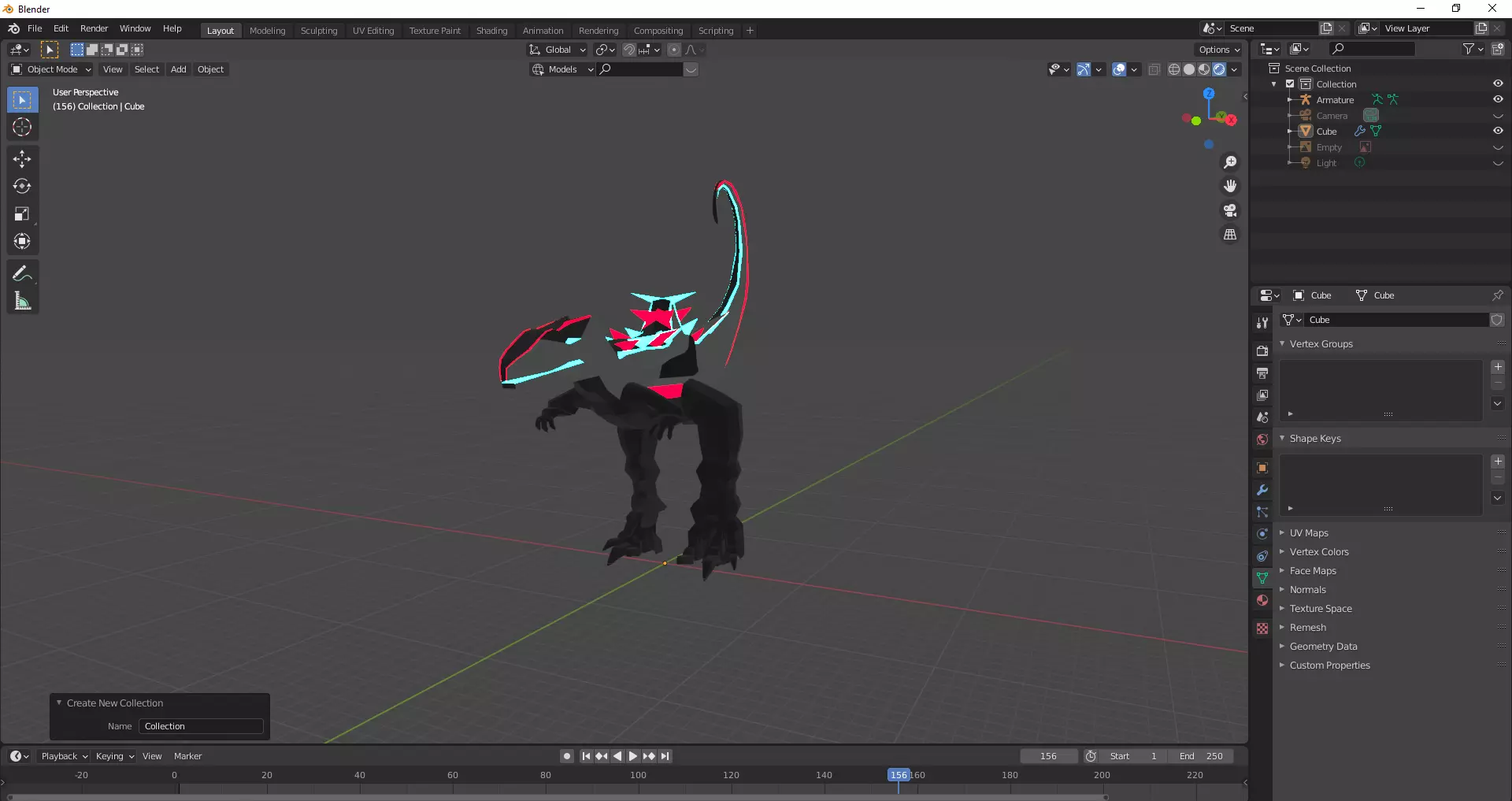The image size is (1512, 801).
Task: Play the animation forward
Action: point(633,756)
